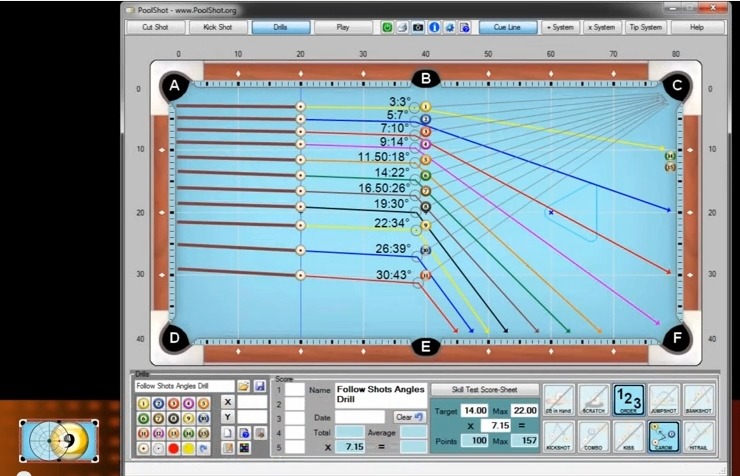Click the blue info icon in toolbar
This screenshot has width=740, height=476.
434,27
